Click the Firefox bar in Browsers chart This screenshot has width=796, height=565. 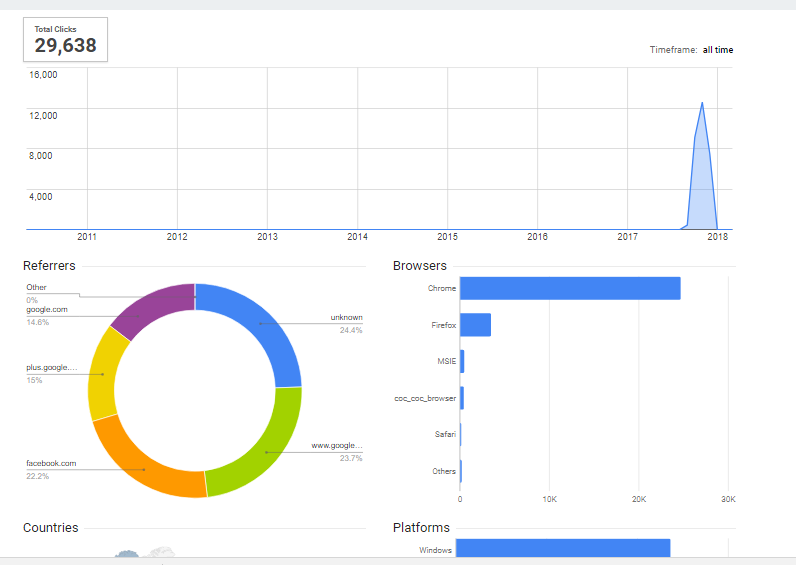tap(475, 325)
